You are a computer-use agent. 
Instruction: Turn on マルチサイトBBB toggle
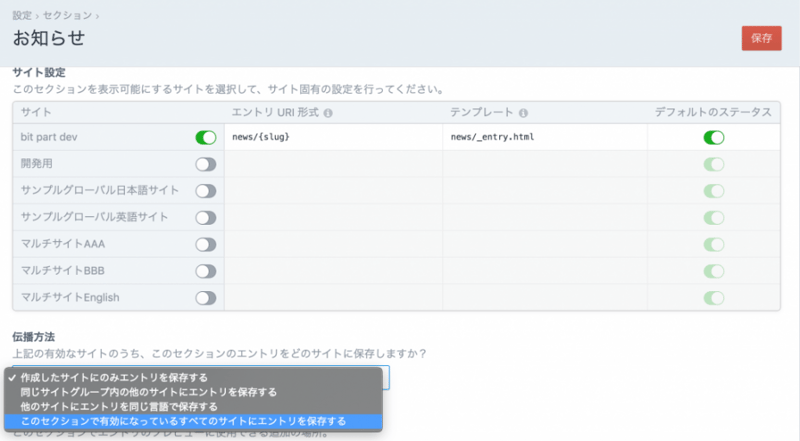tap(206, 270)
